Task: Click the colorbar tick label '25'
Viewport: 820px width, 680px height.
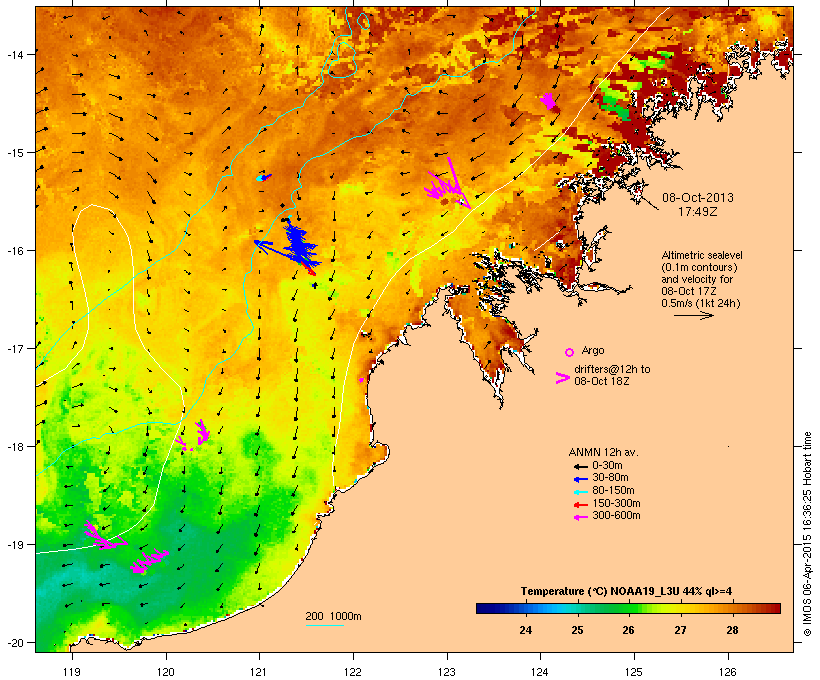Action: pyautogui.click(x=577, y=630)
